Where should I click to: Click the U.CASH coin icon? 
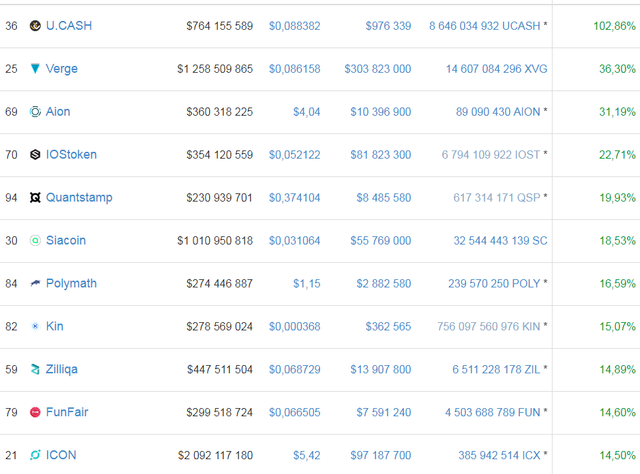(x=35, y=26)
